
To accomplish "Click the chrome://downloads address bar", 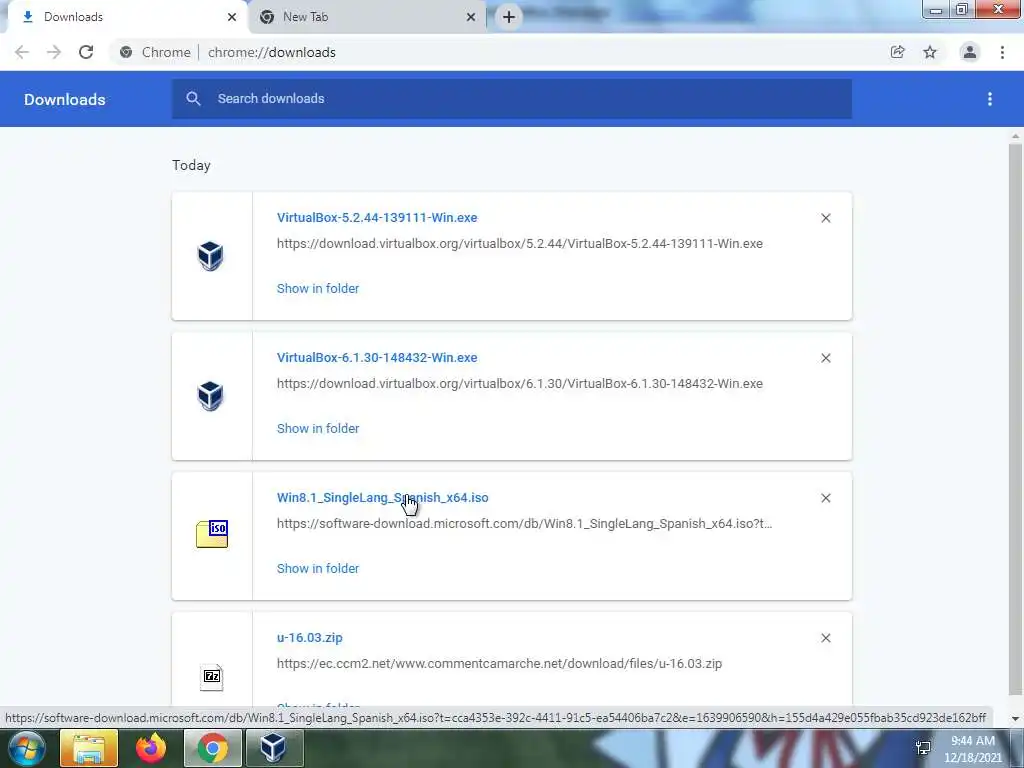I will click(x=496, y=52).
